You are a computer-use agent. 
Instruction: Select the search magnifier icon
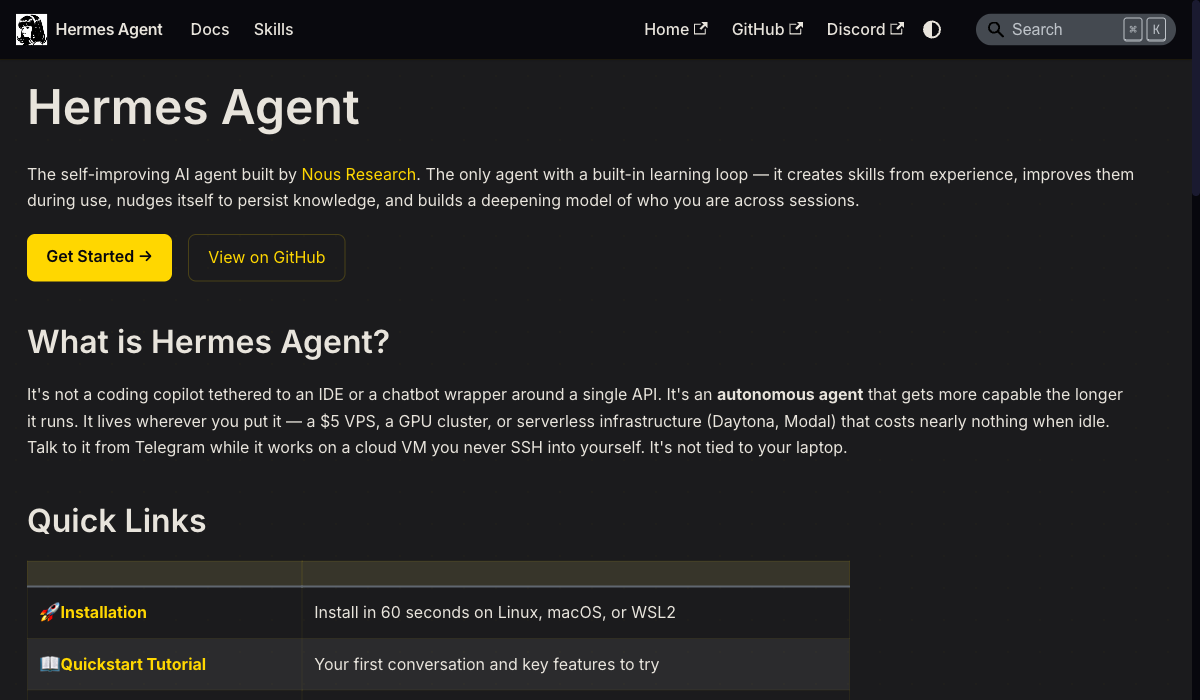pyautogui.click(x=996, y=29)
